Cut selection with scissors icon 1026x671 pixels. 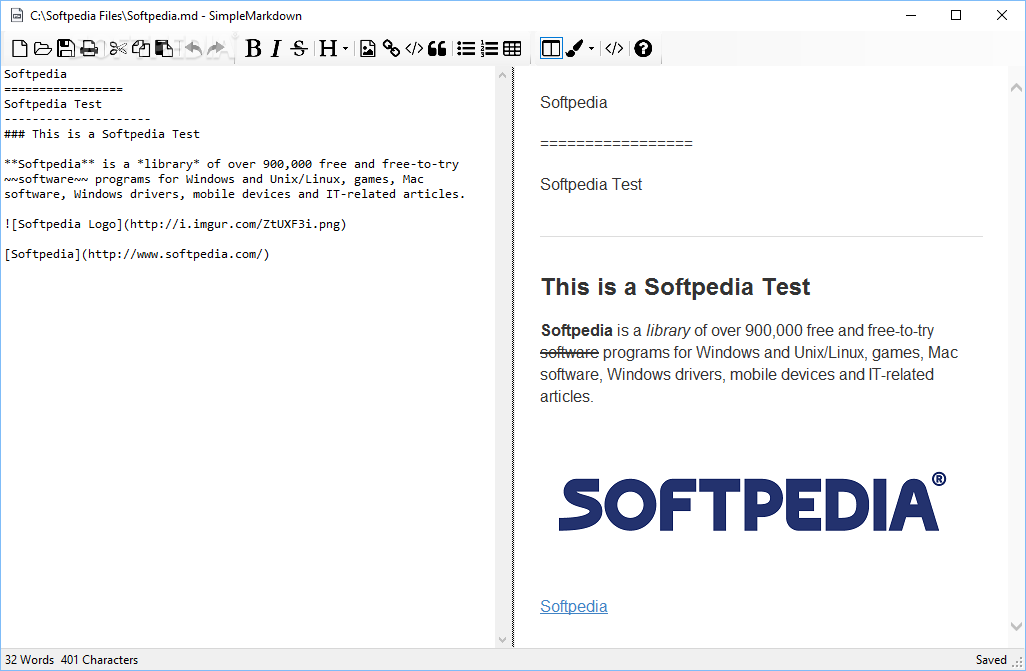point(118,48)
